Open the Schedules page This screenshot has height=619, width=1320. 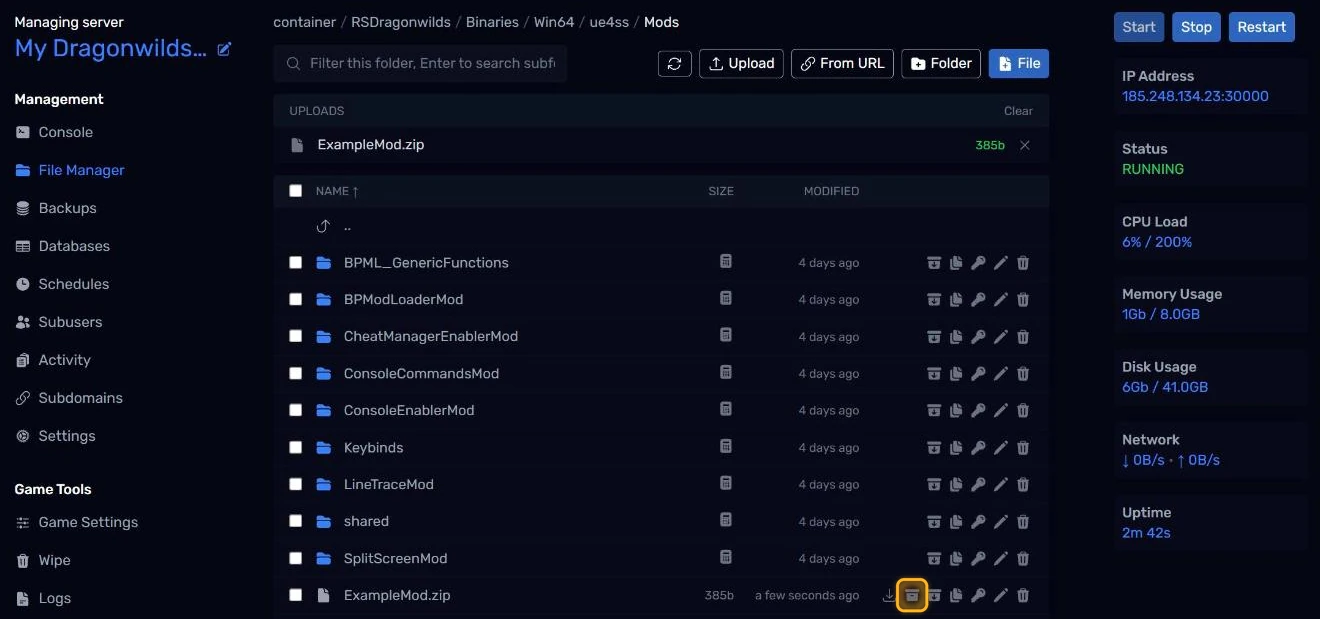click(x=73, y=284)
